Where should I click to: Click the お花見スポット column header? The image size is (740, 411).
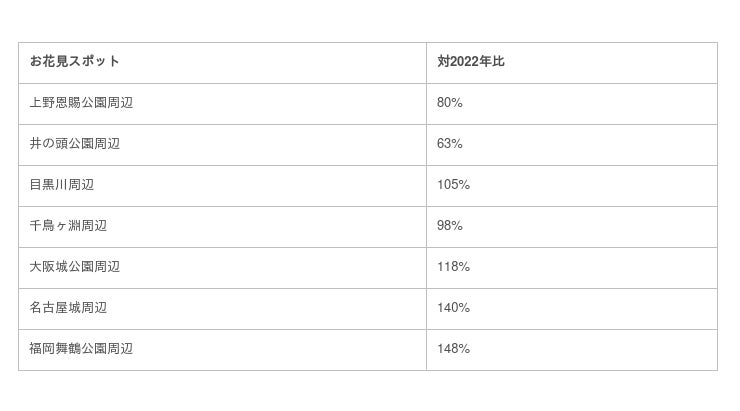pyautogui.click(x=75, y=62)
